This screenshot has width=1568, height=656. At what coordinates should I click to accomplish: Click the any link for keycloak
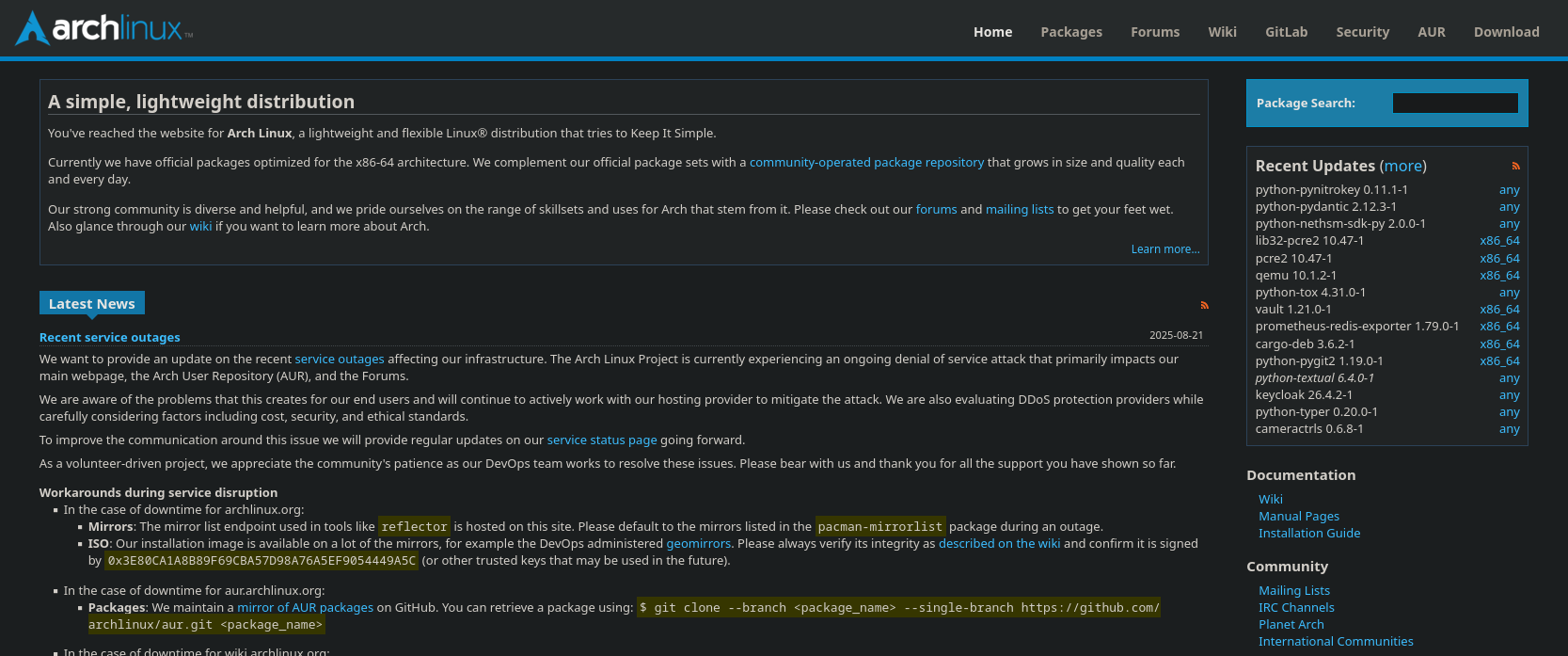point(1509,395)
